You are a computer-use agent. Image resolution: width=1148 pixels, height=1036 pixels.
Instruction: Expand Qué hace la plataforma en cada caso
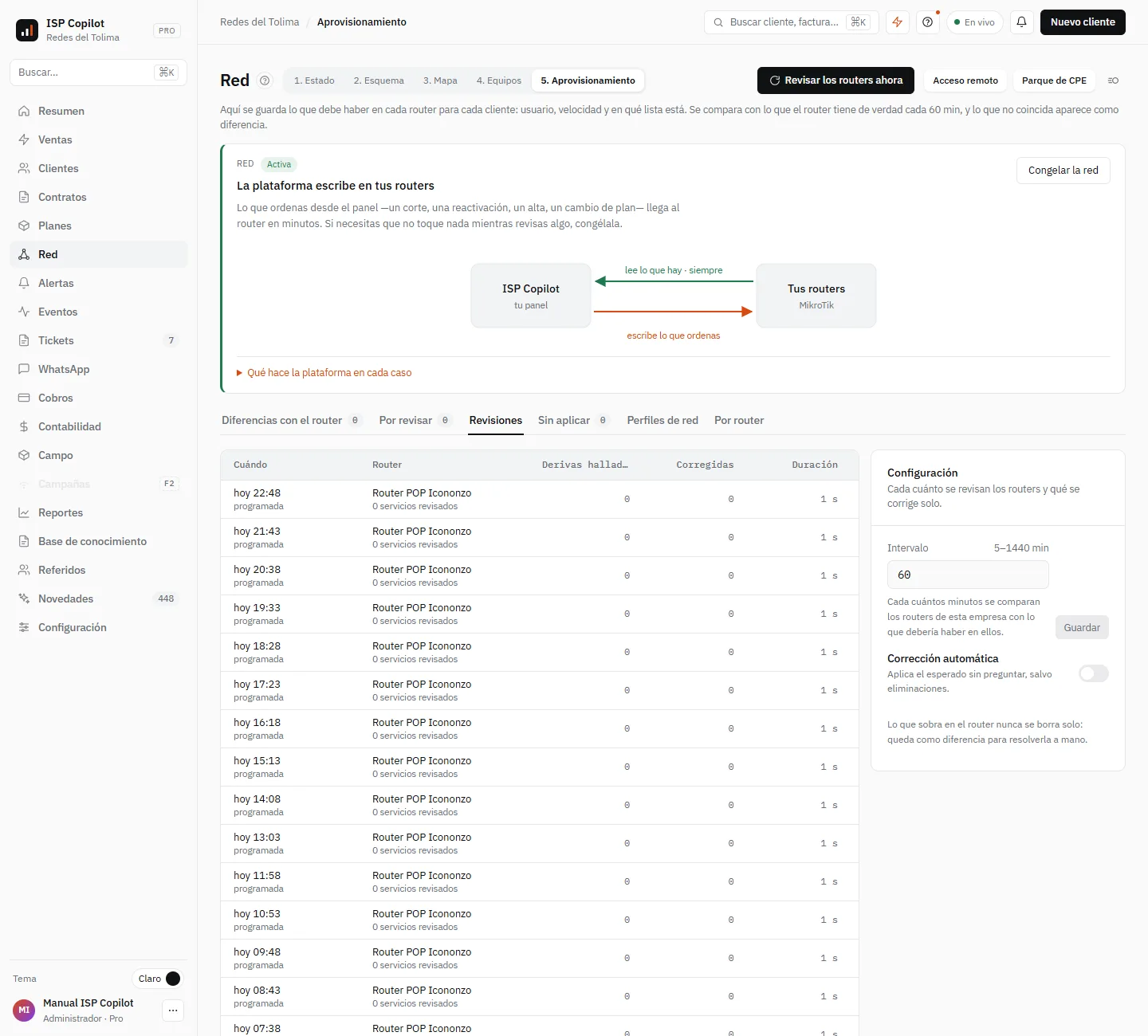(x=324, y=373)
